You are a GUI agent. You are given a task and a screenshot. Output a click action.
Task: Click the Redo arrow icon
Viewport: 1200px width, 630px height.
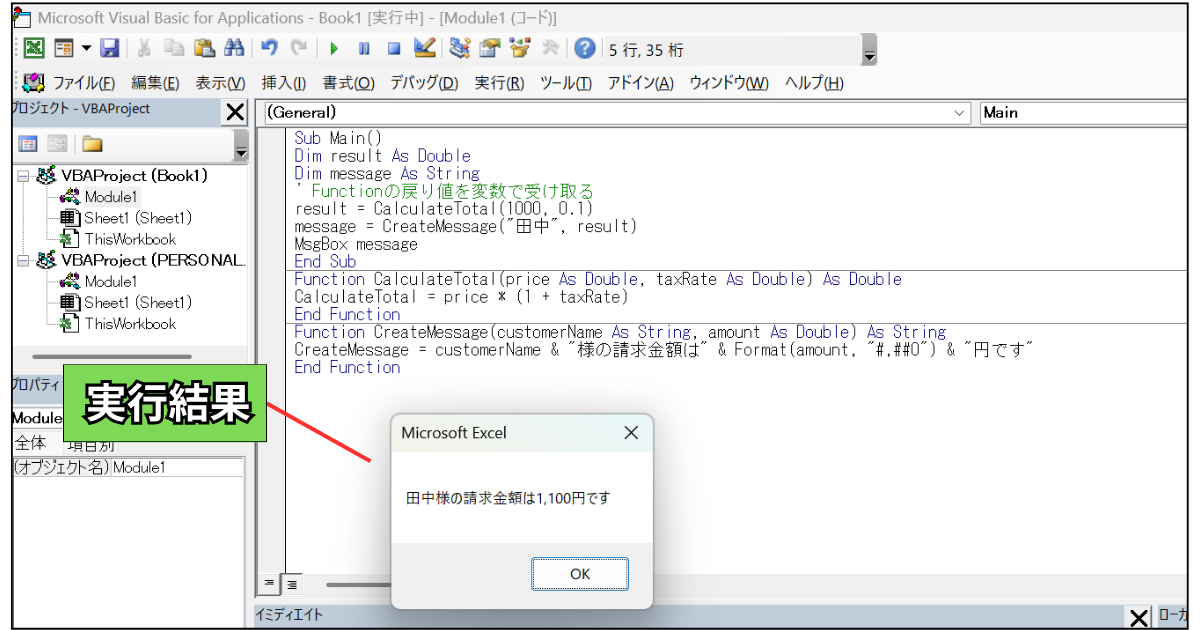pyautogui.click(x=299, y=49)
